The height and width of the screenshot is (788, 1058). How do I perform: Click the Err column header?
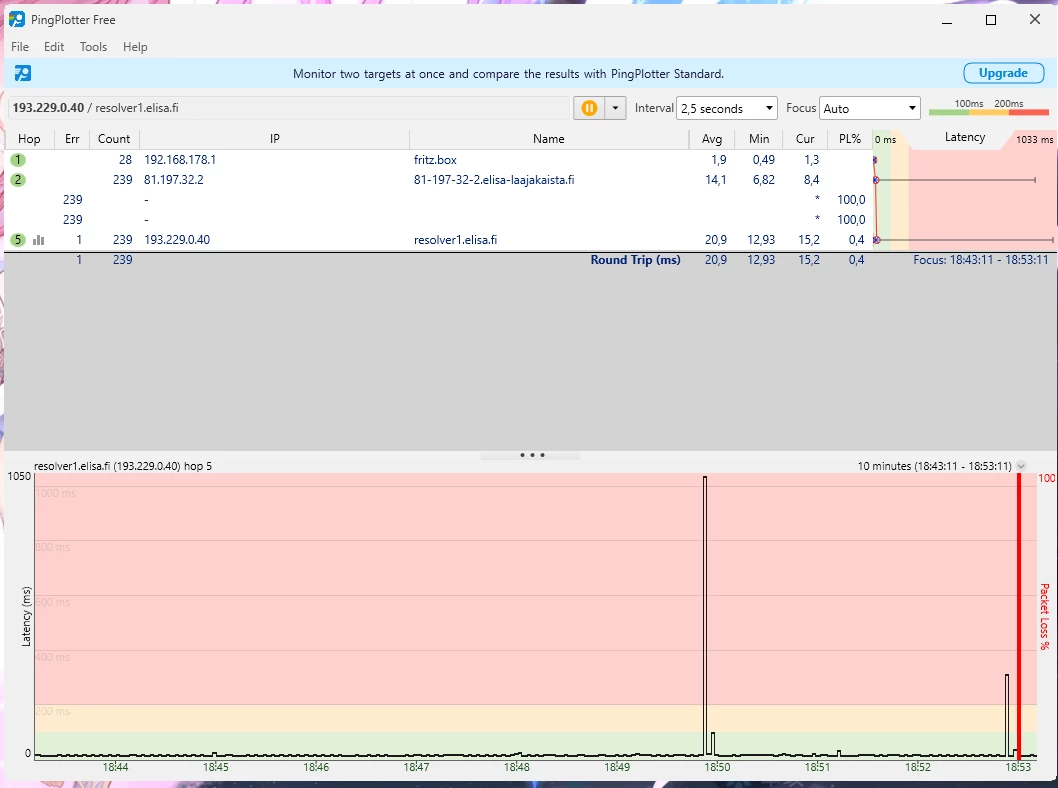pyautogui.click(x=72, y=139)
